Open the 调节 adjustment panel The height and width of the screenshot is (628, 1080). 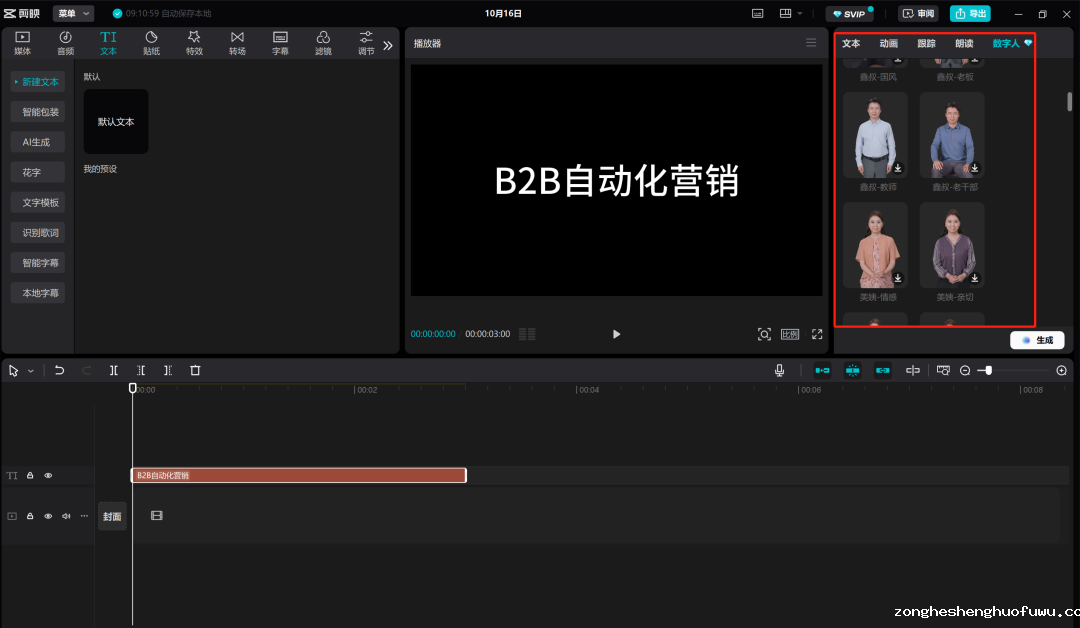366,43
